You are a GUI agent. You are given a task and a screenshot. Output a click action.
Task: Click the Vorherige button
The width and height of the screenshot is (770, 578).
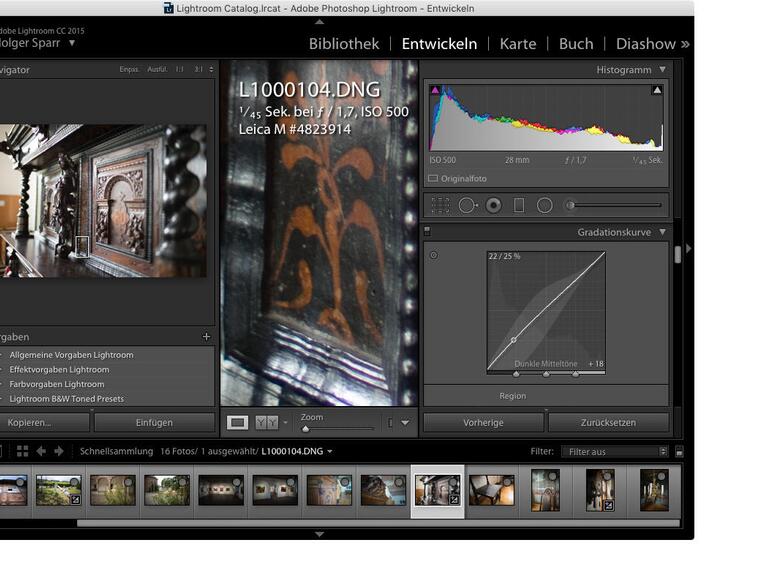tap(483, 422)
